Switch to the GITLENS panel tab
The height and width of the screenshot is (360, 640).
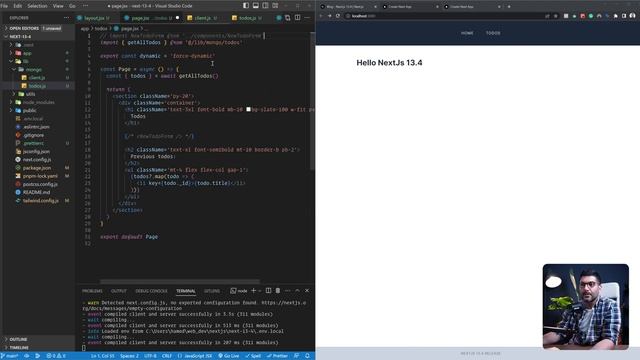tap(212, 291)
